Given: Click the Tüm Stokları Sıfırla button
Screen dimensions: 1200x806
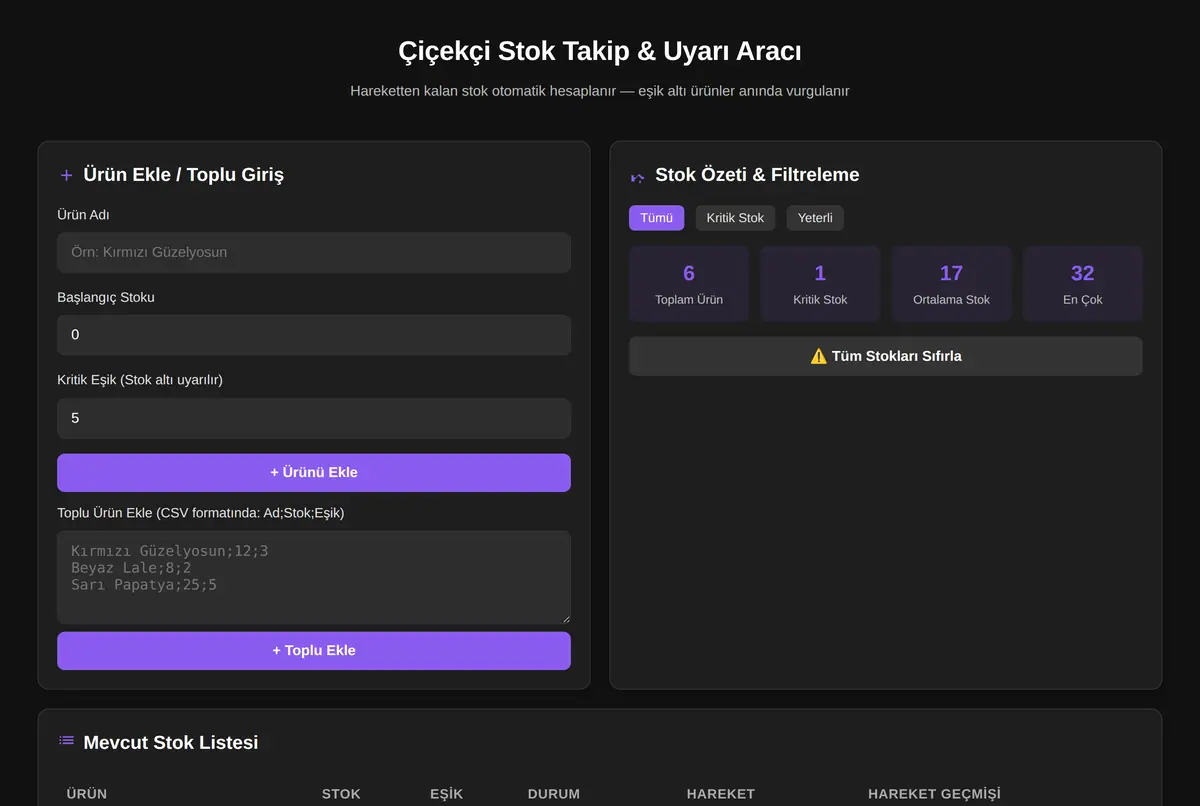Looking at the screenshot, I should click(x=886, y=356).
